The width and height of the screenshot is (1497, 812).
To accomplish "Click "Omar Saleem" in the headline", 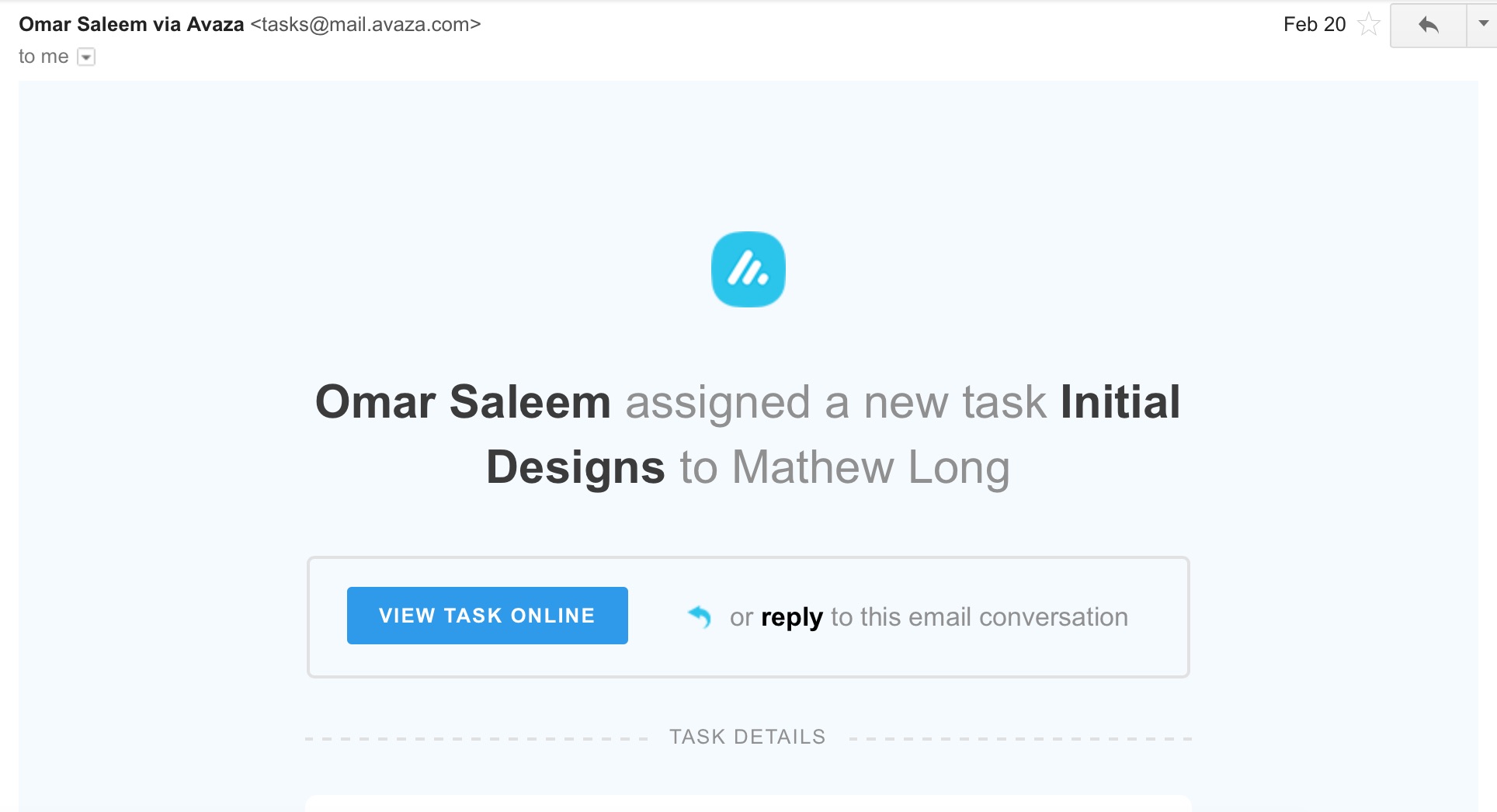I will click(x=463, y=402).
